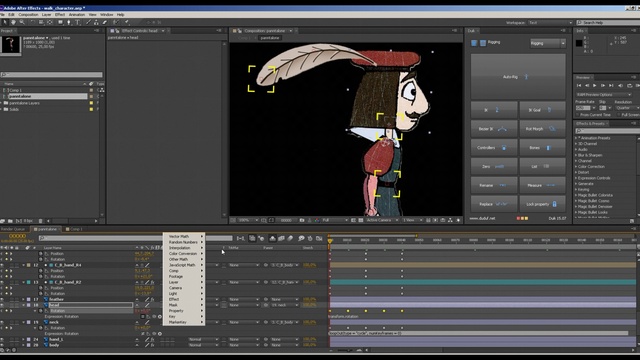Toggle loop option in Preview panel
This screenshot has width=640, height=360.
pos(629,86)
